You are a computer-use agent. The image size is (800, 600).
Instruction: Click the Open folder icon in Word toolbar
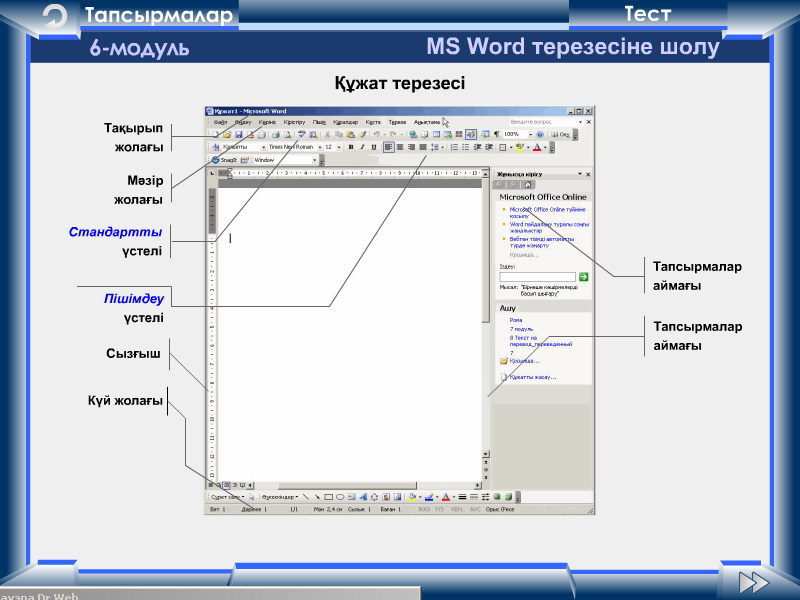coord(227,135)
